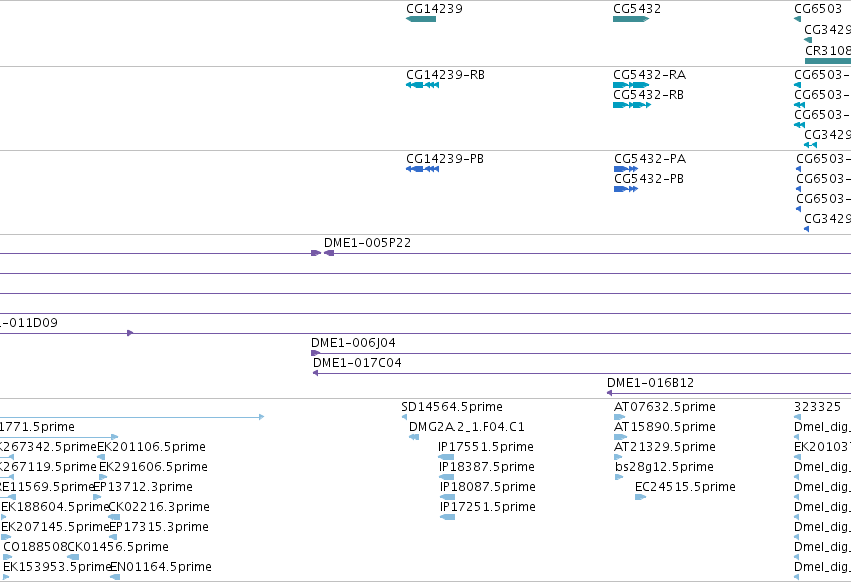Click the CG5432-PA protein glyph
Image resolution: width=851 pixels, height=582 pixels.
pyautogui.click(x=626, y=169)
